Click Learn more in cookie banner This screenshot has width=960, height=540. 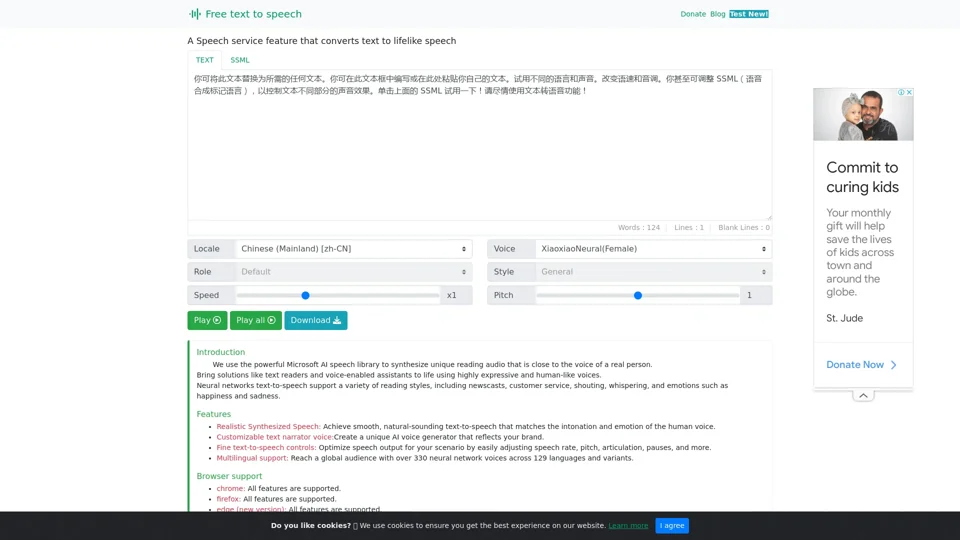point(628,525)
